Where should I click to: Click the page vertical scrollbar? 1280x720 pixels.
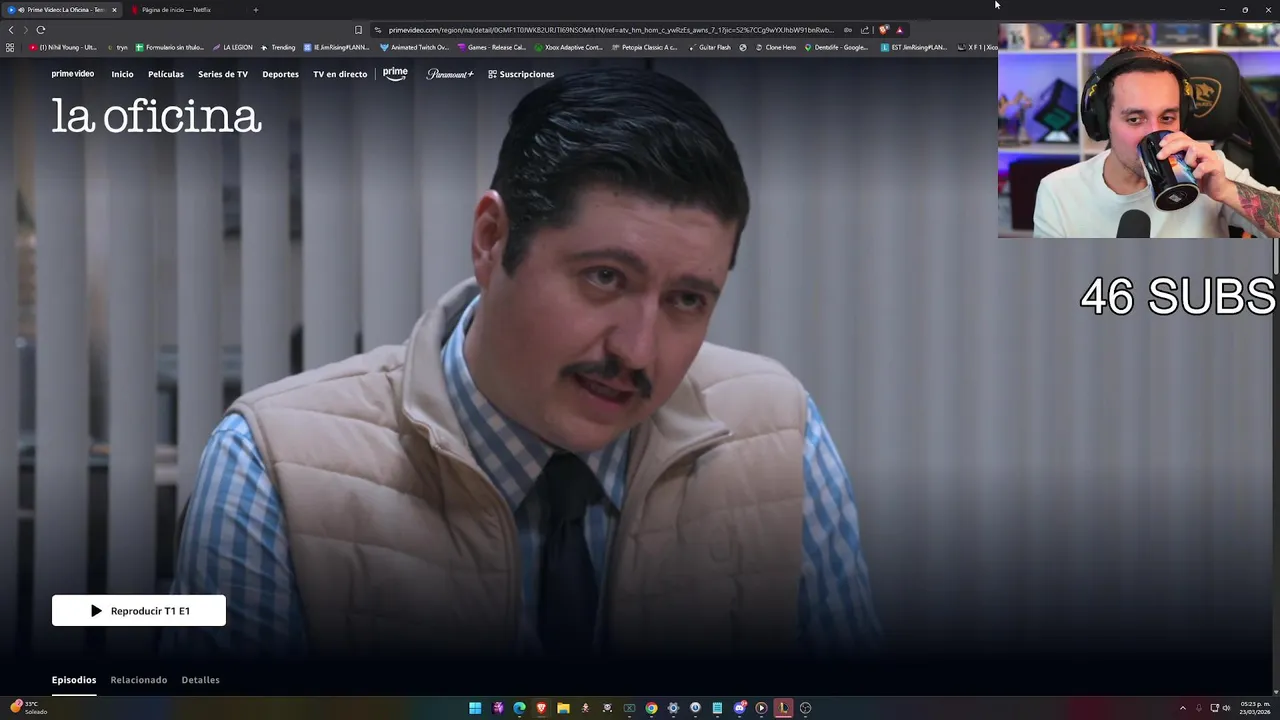click(x=1275, y=255)
